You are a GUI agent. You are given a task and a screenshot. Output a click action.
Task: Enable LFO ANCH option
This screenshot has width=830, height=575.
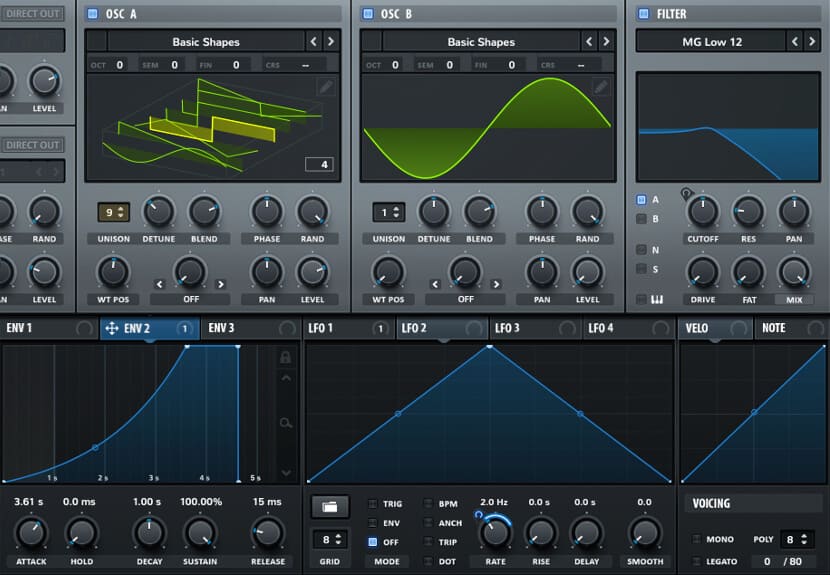[428, 523]
